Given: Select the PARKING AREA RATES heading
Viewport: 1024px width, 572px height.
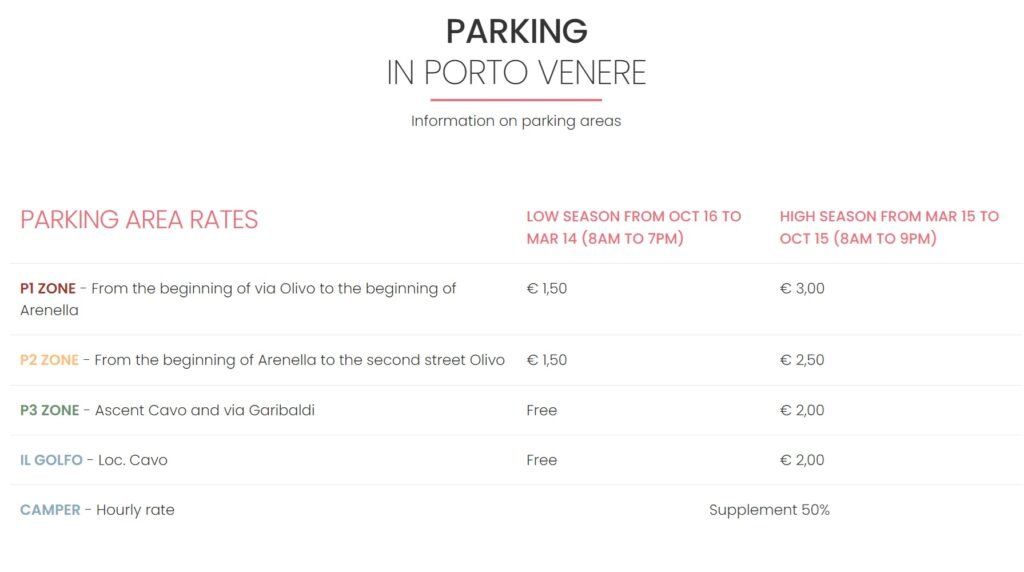Looking at the screenshot, I should (139, 220).
